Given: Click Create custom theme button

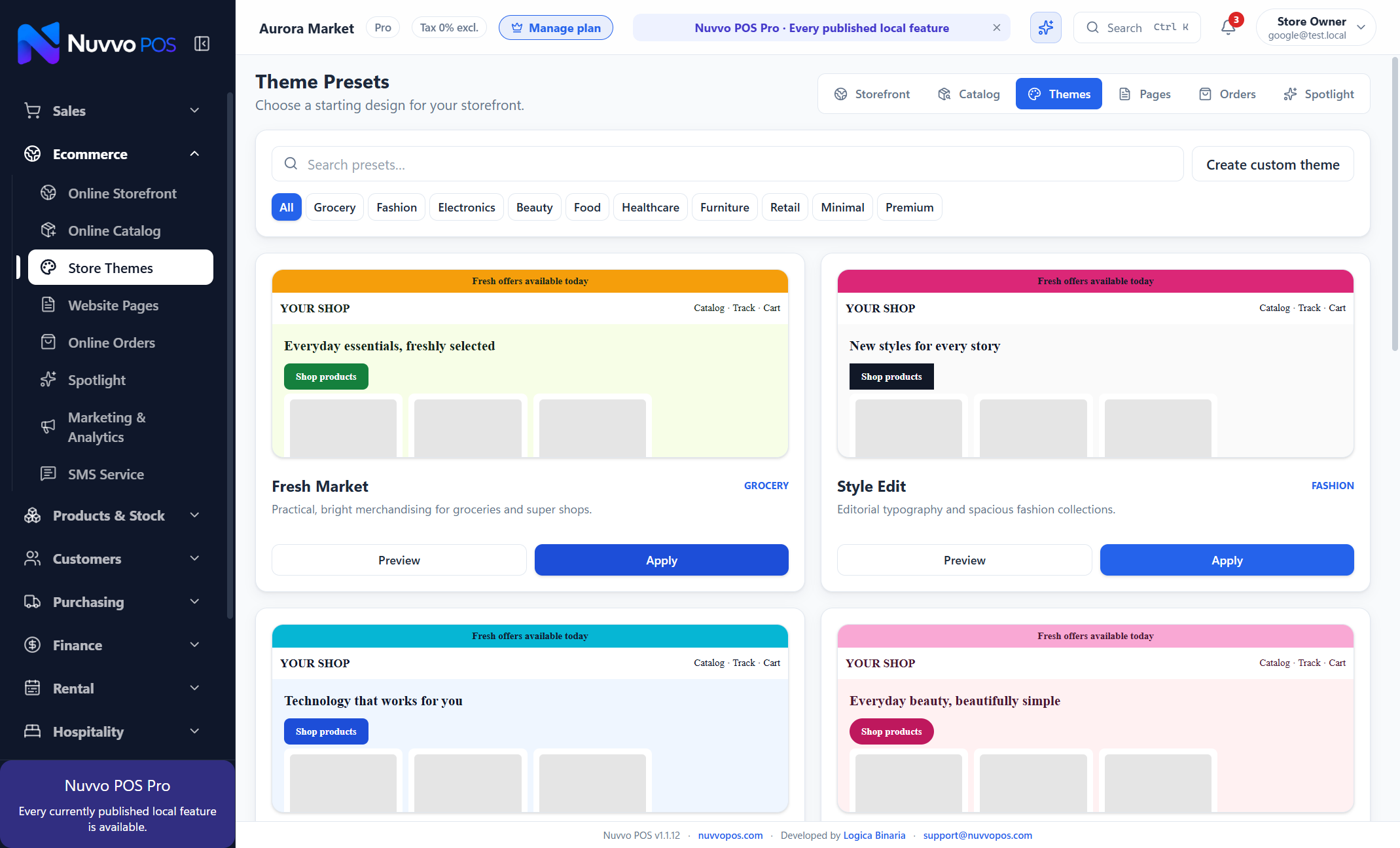Looking at the screenshot, I should click(x=1272, y=164).
